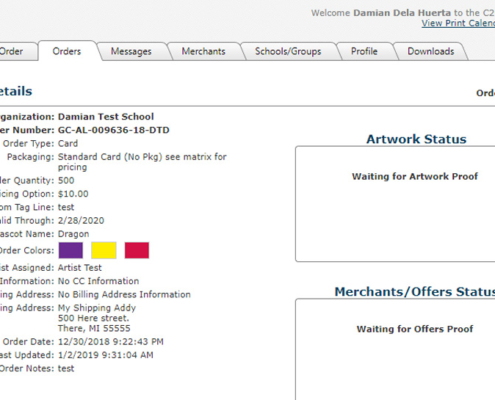This screenshot has height=400, width=495.
Task: Click the Waiting for Artwork Proof status
Action: [415, 176]
